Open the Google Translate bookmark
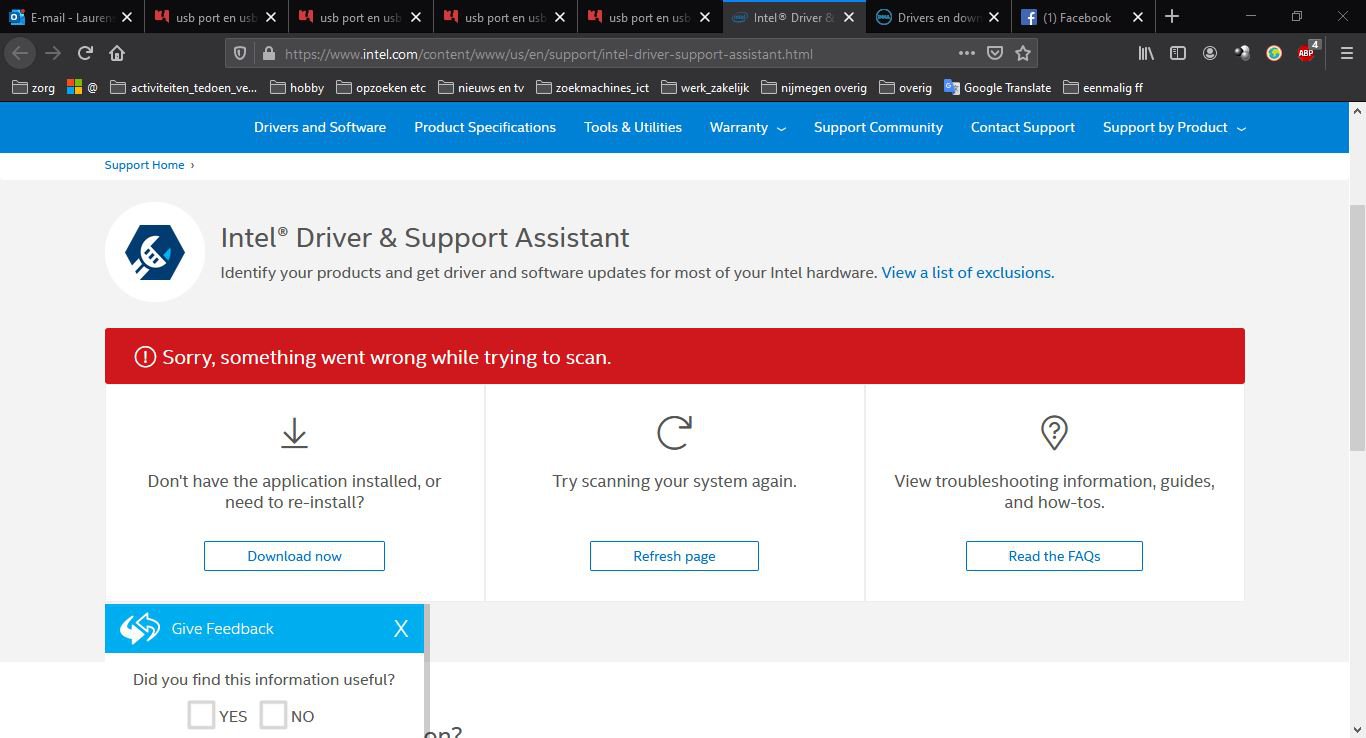 [x=997, y=87]
